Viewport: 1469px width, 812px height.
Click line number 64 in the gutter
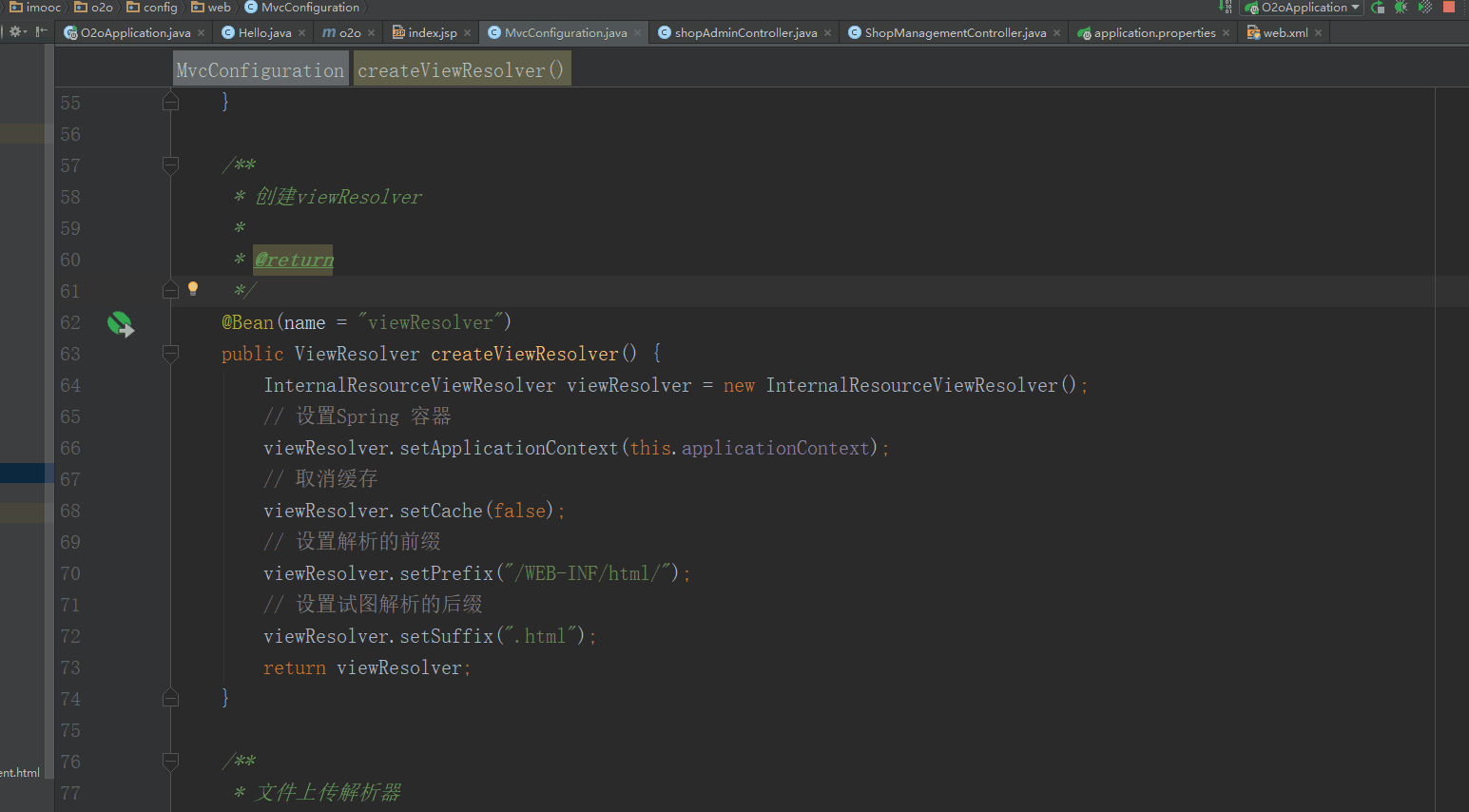pyautogui.click(x=70, y=385)
